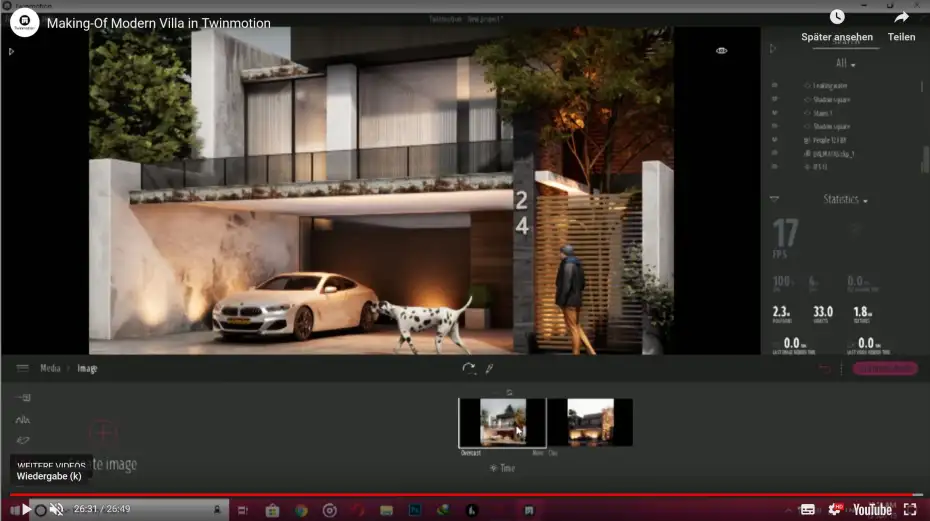Toggle visibility of the first 'Shadow square' item
930x521 pixels.
(x=775, y=99)
